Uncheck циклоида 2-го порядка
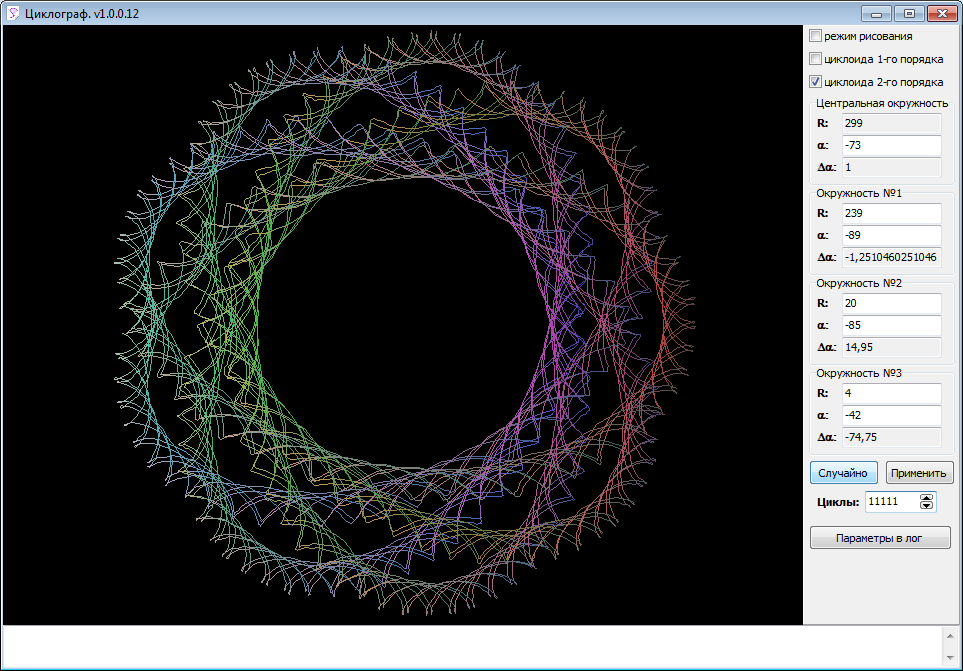This screenshot has height=671, width=963. 815,81
